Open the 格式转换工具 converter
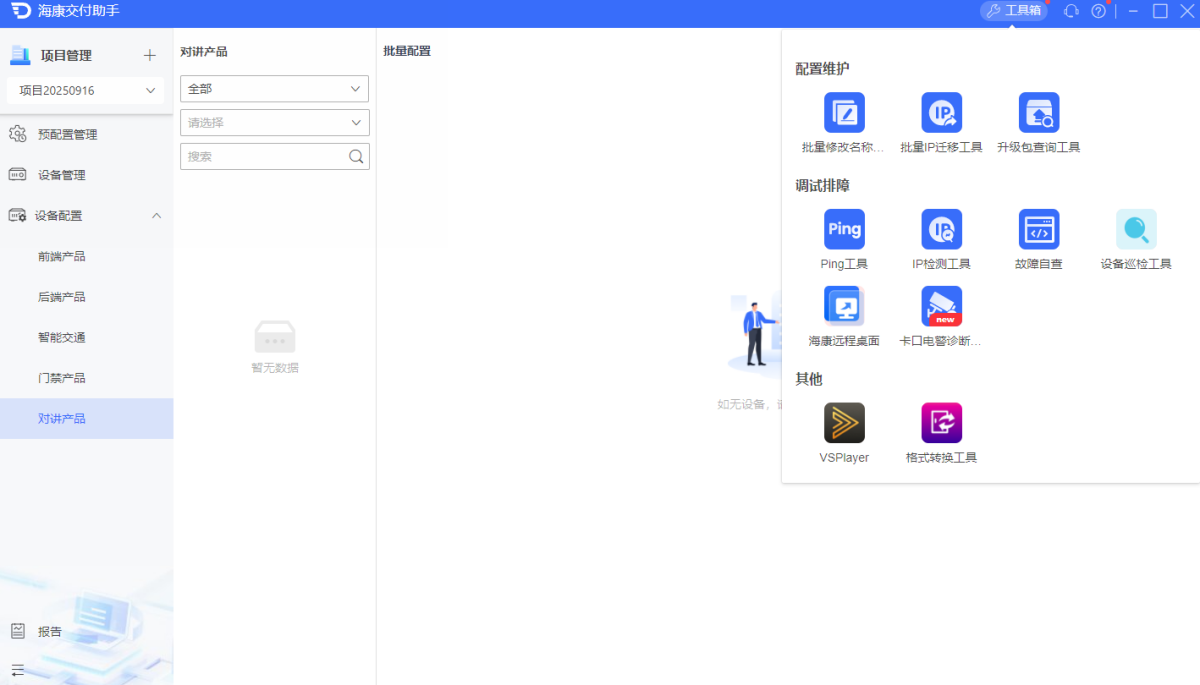 pyautogui.click(x=941, y=423)
